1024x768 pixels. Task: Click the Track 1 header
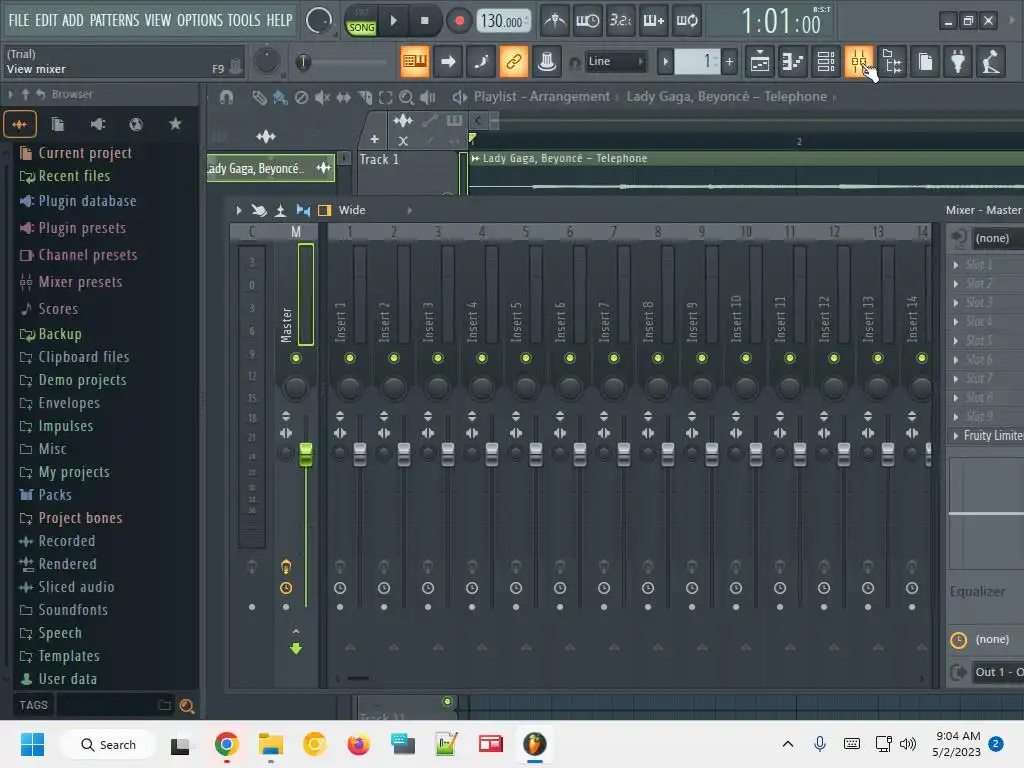pyautogui.click(x=408, y=171)
